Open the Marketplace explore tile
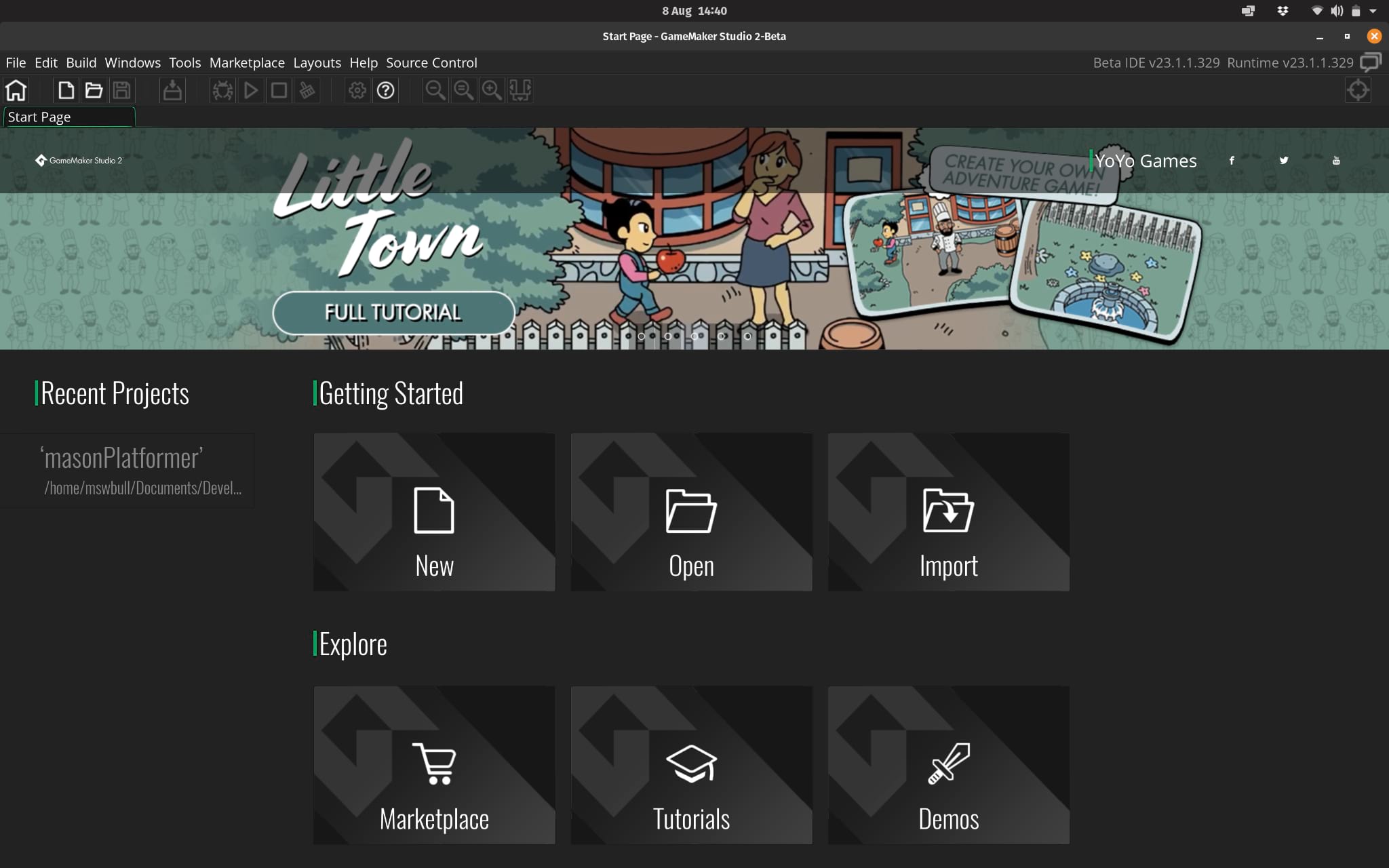The image size is (1389, 868). coord(434,765)
